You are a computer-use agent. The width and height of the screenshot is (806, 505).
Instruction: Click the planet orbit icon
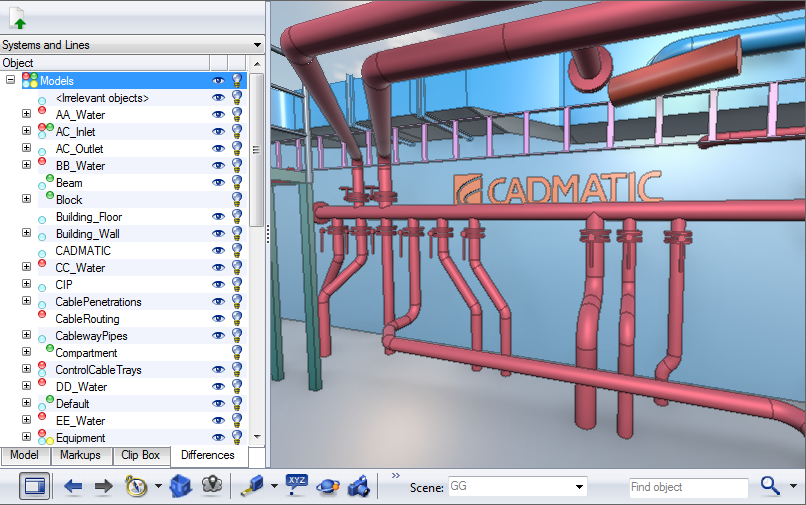[x=327, y=486]
